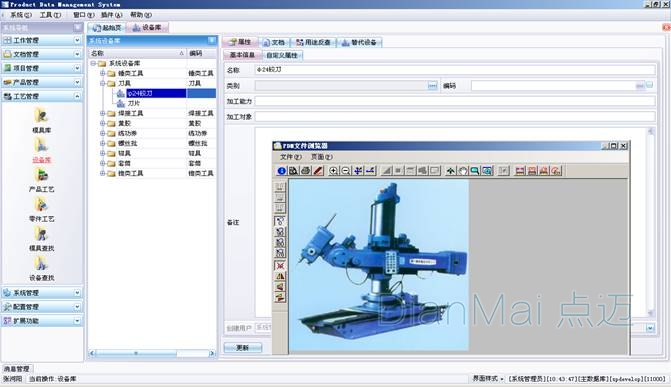Click the blue info icon in viewer toolbar
The height and width of the screenshot is (387, 671).
click(x=282, y=171)
